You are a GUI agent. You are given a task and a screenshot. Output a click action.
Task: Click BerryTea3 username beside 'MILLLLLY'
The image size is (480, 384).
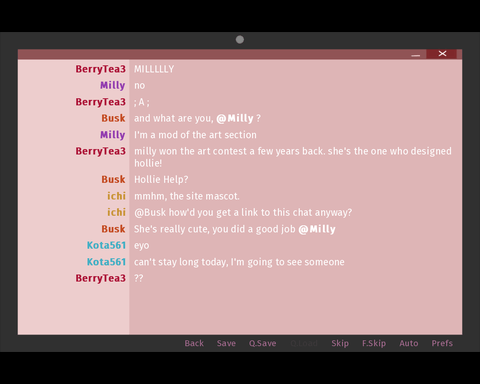coord(100,69)
